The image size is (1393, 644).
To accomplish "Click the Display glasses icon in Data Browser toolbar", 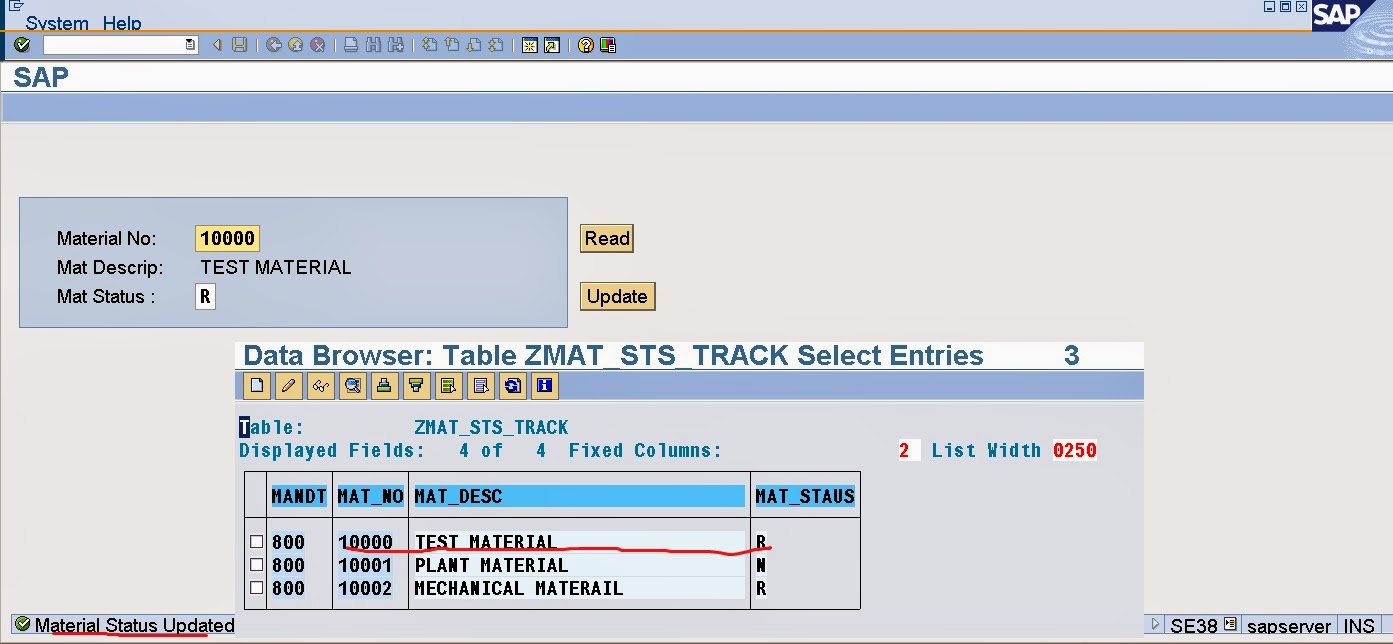I will pyautogui.click(x=320, y=385).
